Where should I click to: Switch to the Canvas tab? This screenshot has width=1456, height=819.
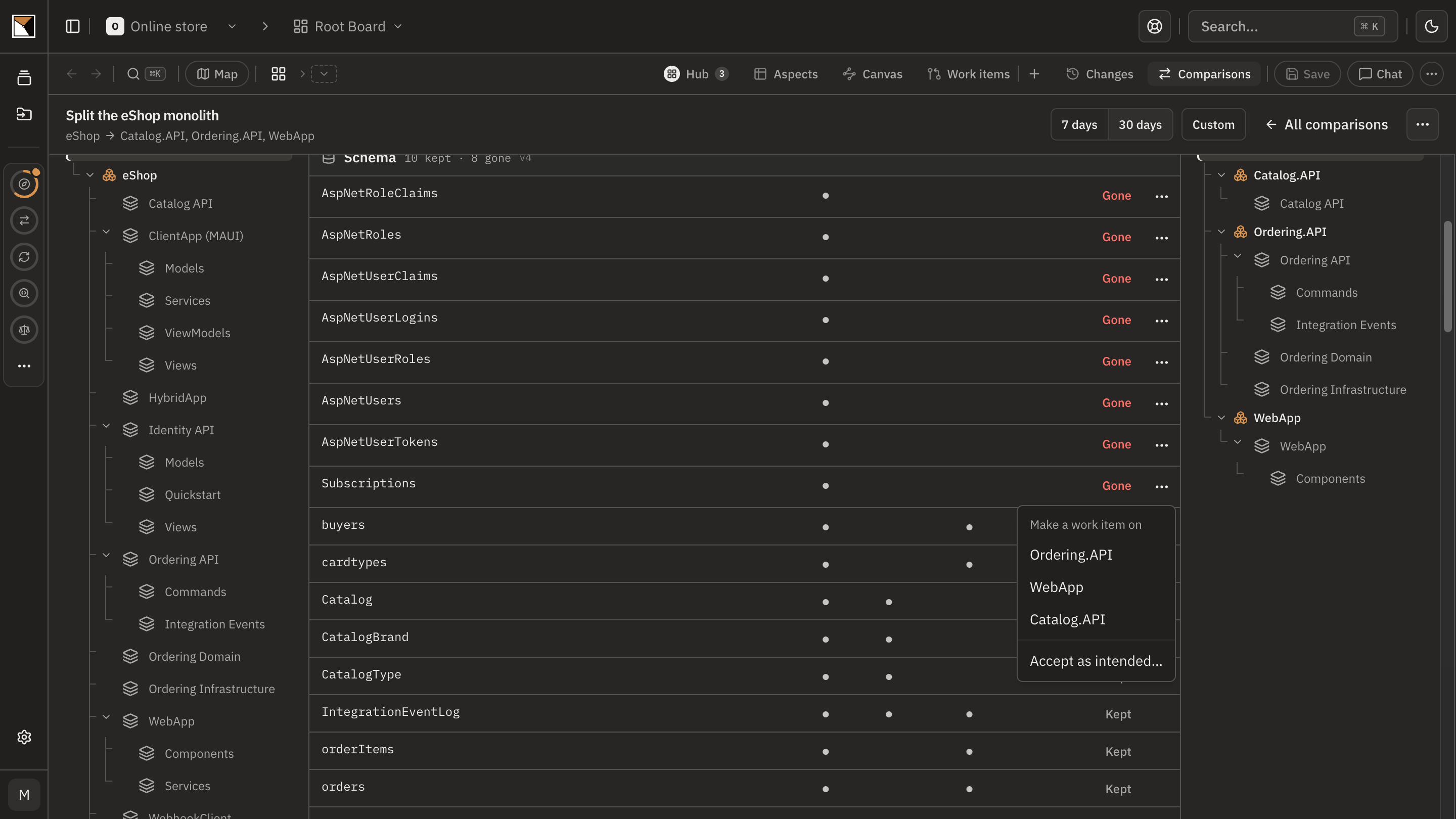(872, 74)
